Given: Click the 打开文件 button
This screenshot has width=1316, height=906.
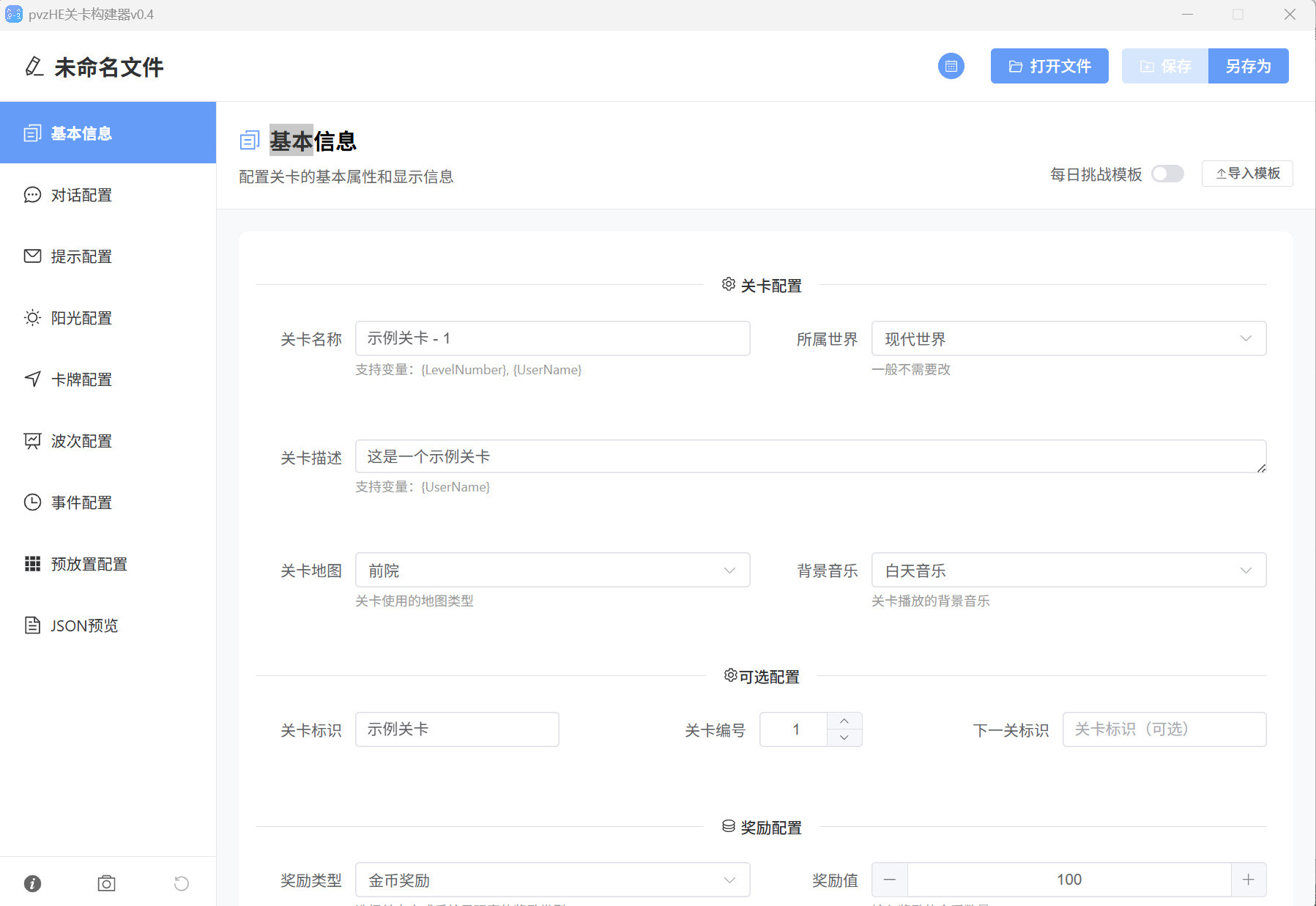Looking at the screenshot, I should [1049, 66].
